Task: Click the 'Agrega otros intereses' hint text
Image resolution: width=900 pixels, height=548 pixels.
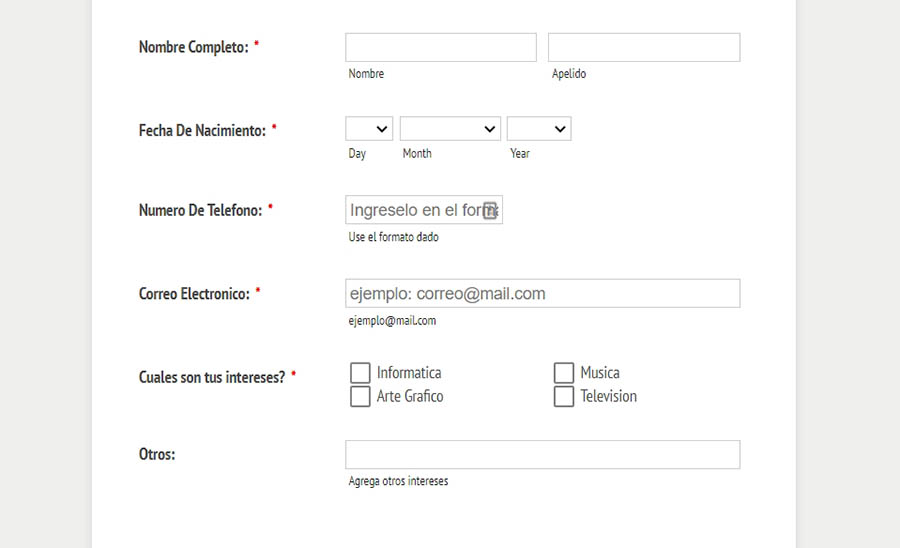Action: pyautogui.click(x=398, y=481)
